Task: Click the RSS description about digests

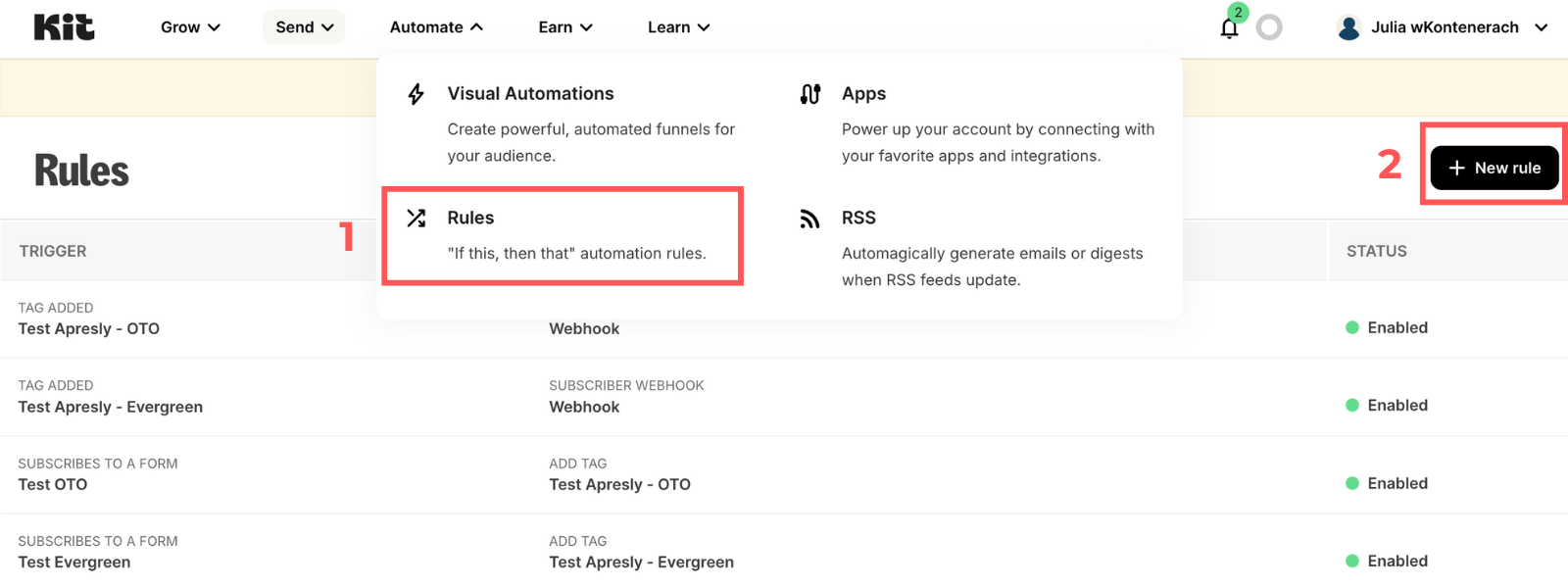Action: point(992,267)
